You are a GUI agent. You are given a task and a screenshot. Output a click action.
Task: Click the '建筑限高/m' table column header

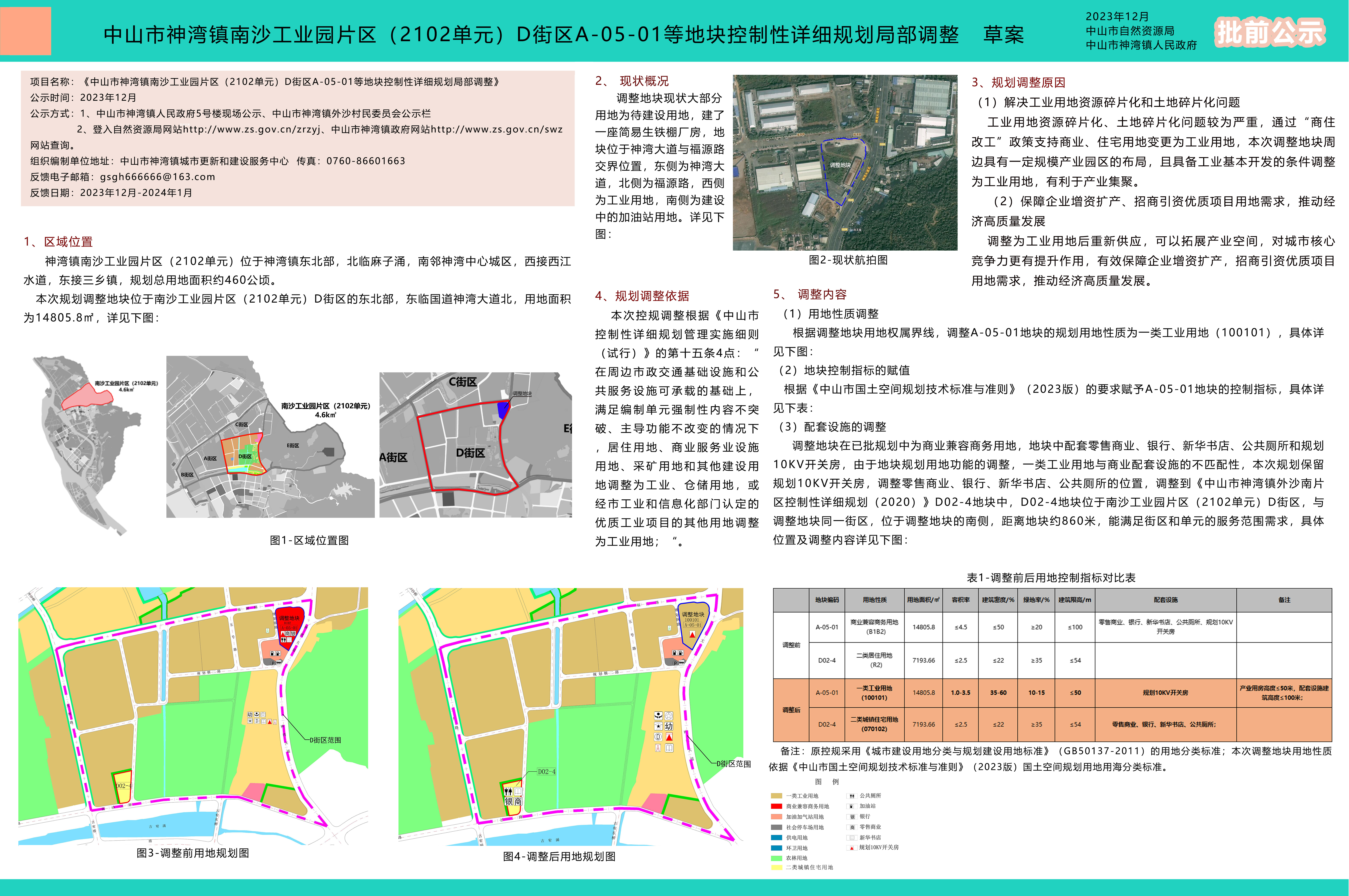coord(1075,600)
